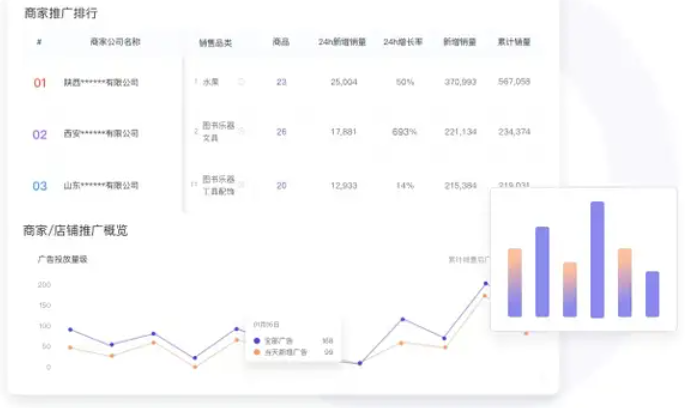Image resolution: width=685 pixels, height=408 pixels.
Task: Click the purple 全部广告 legend dot
Action: click(257, 341)
